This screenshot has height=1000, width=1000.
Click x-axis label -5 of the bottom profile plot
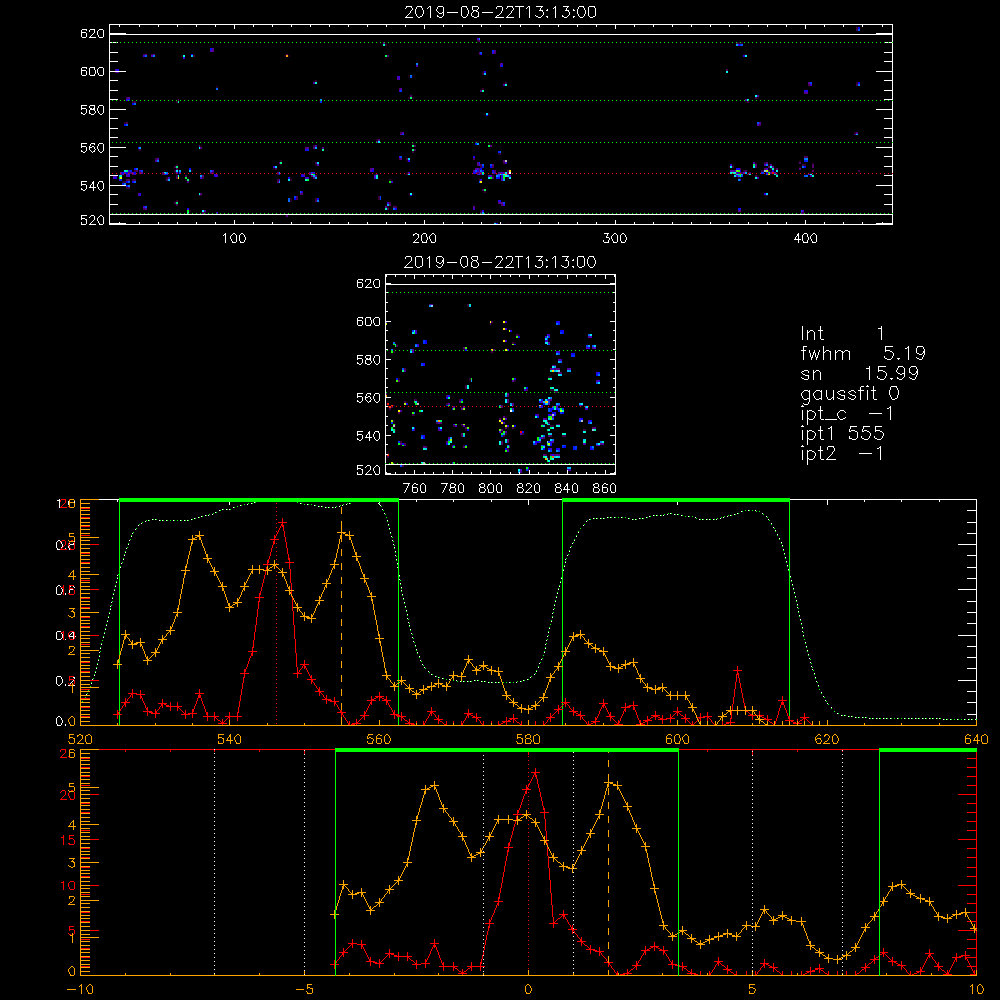304,990
